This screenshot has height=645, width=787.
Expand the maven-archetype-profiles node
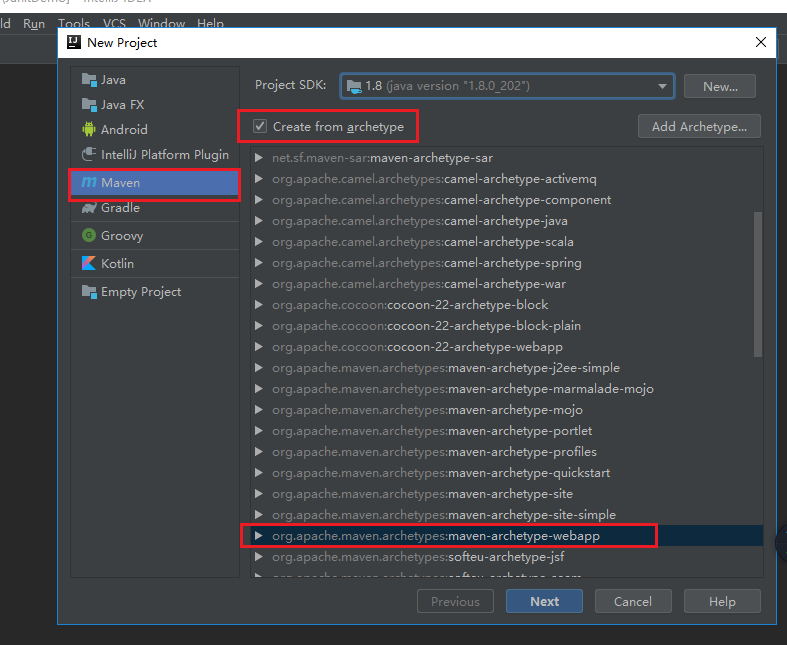point(258,452)
